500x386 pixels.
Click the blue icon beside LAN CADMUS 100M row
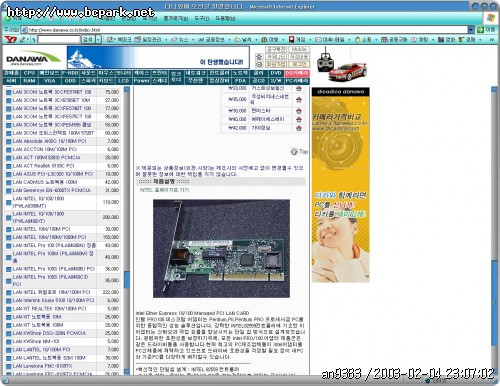click(x=9, y=182)
